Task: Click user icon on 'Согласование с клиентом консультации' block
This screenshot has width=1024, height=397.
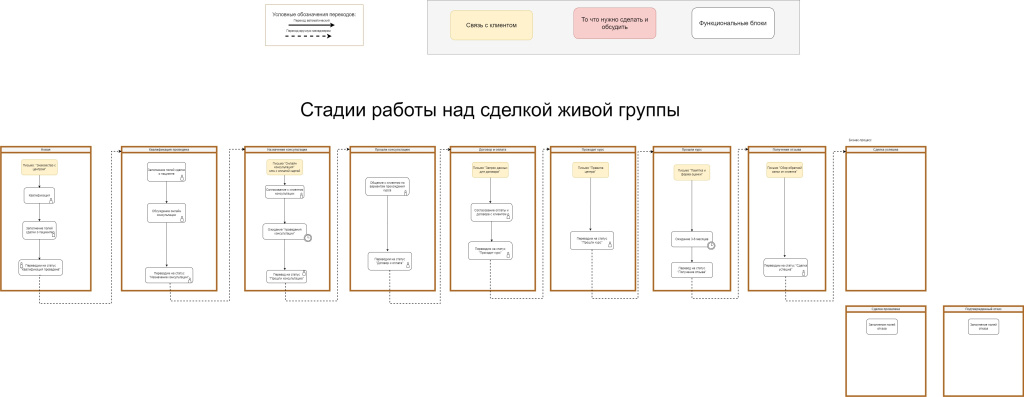Action: pyautogui.click(x=301, y=195)
